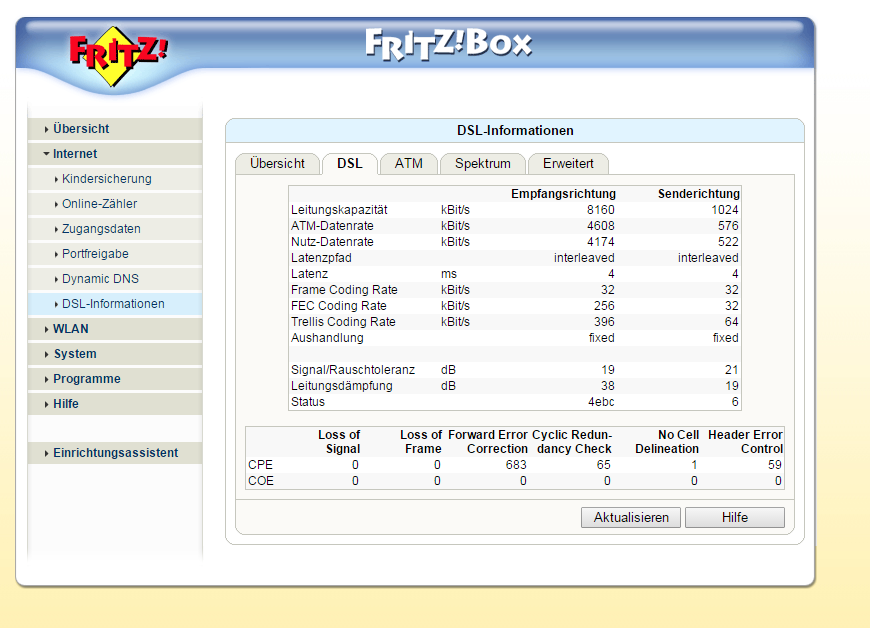Click the Hilfe button
This screenshot has width=877, height=639.
[735, 518]
